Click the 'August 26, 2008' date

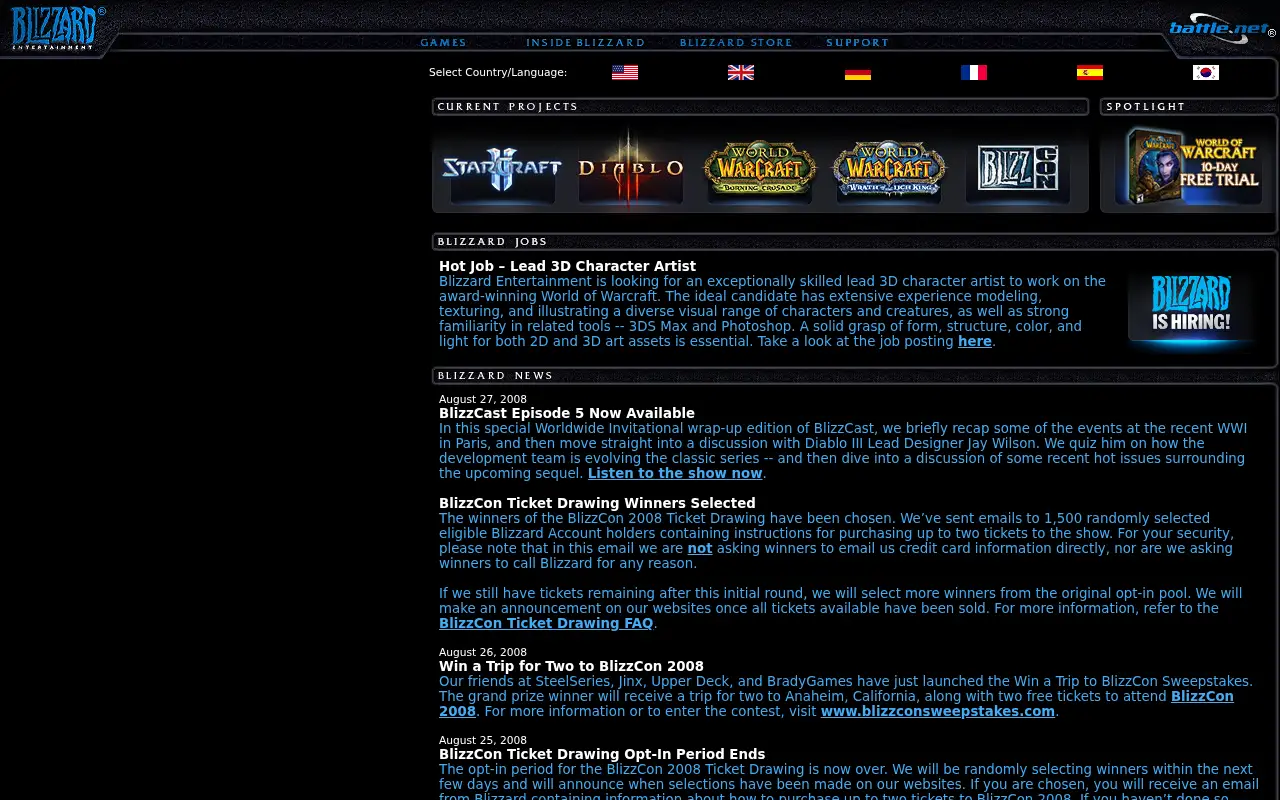pyautogui.click(x=483, y=652)
